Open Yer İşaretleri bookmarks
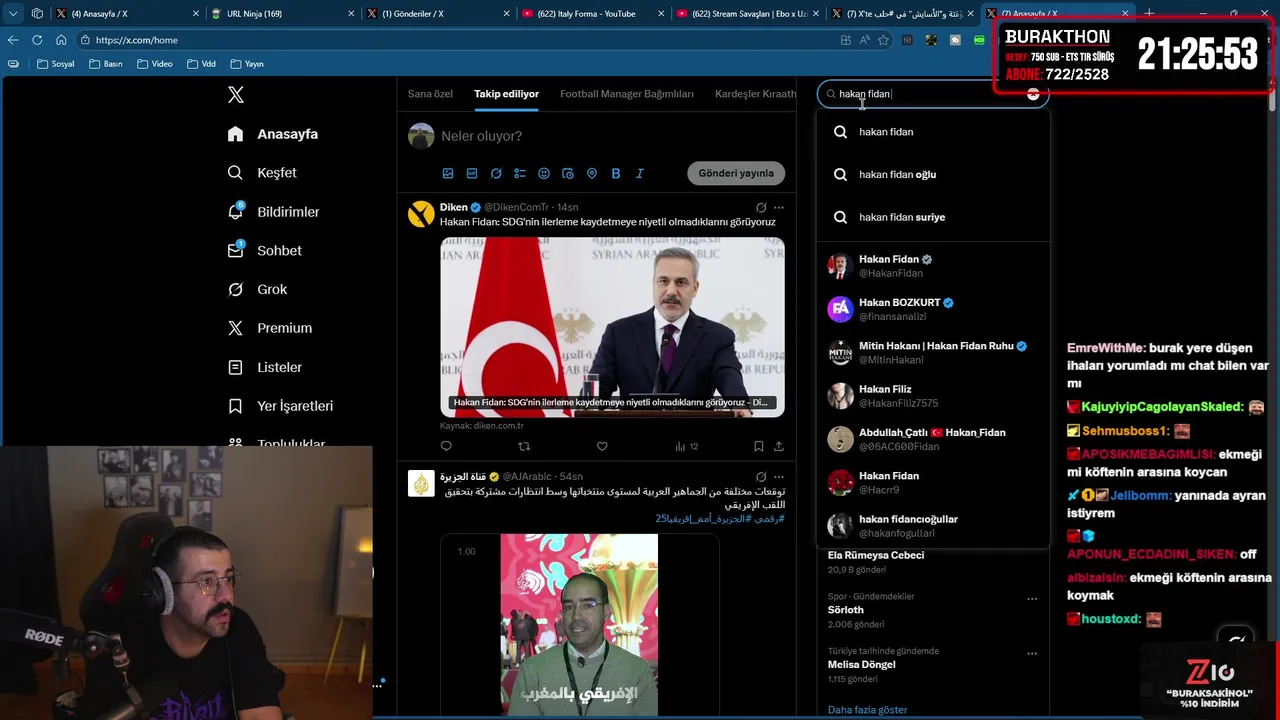 pos(281,406)
